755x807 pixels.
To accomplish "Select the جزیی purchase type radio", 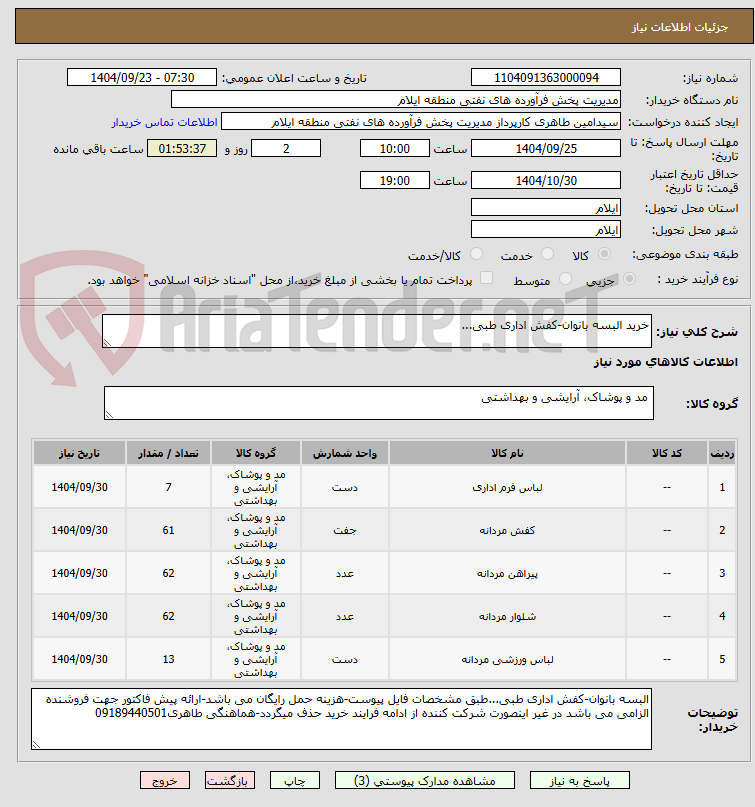I will [629, 279].
